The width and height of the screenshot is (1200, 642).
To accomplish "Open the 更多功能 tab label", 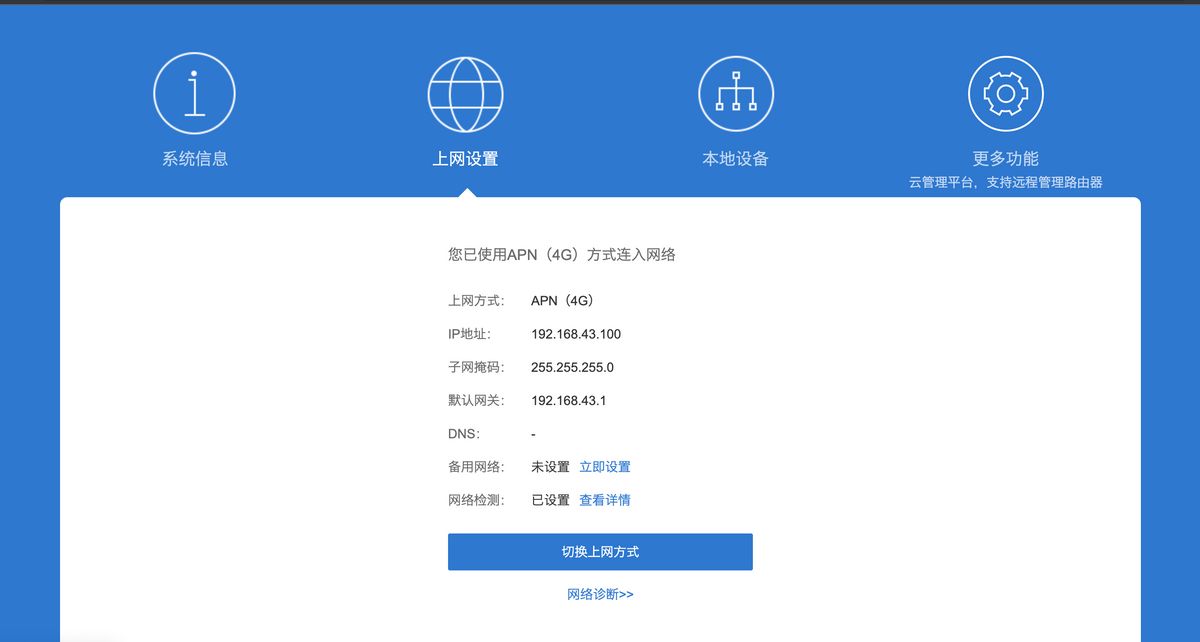I will coord(1005,159).
